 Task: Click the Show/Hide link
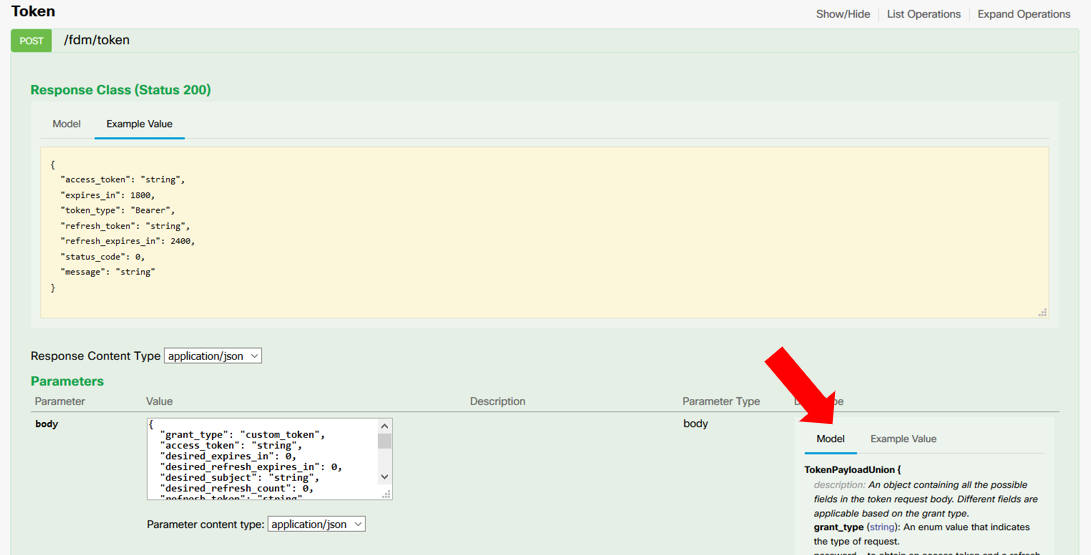(842, 14)
